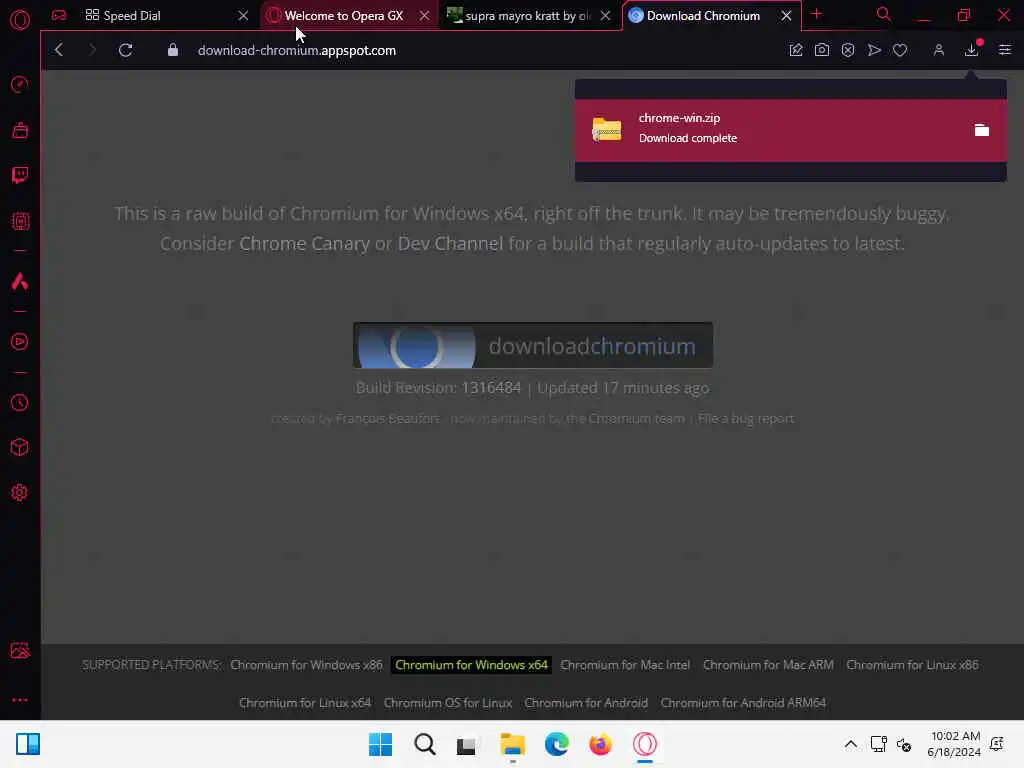Open File Explorer from taskbar
The height and width of the screenshot is (768, 1024).
coord(513,744)
